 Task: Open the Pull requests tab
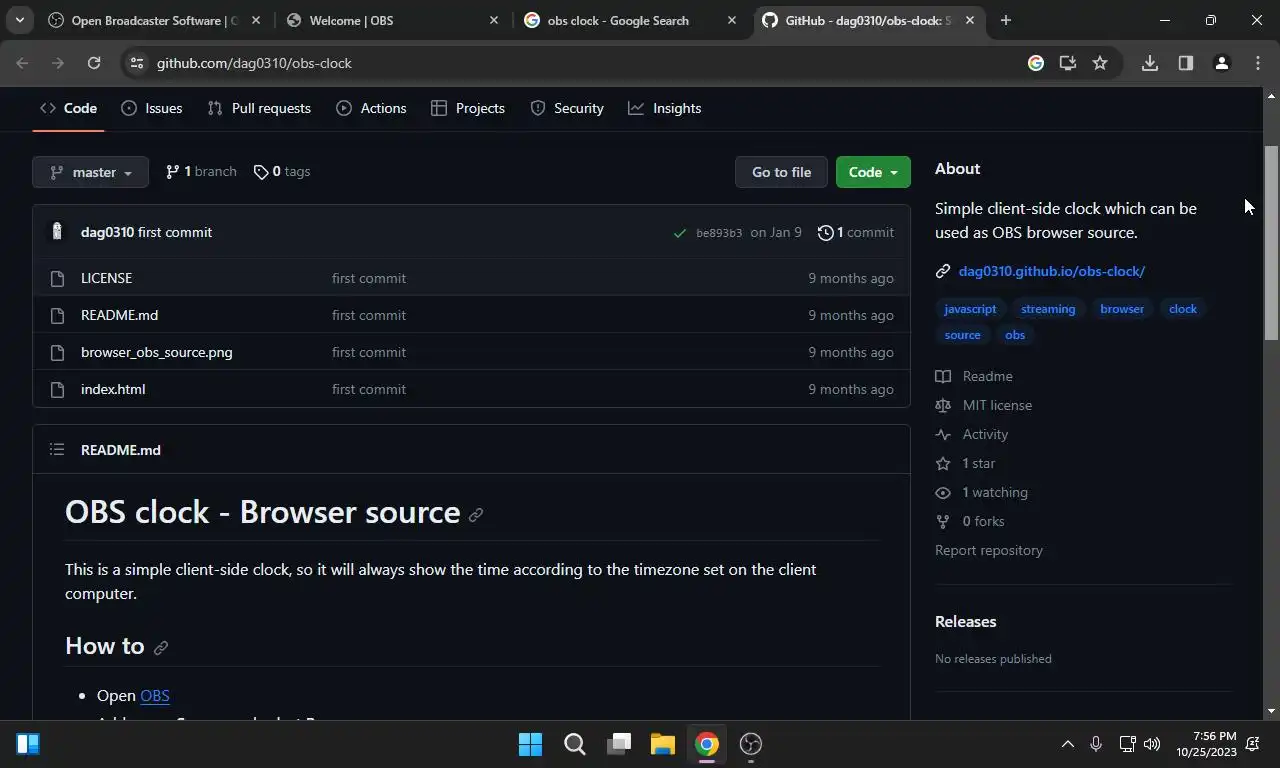(x=259, y=108)
